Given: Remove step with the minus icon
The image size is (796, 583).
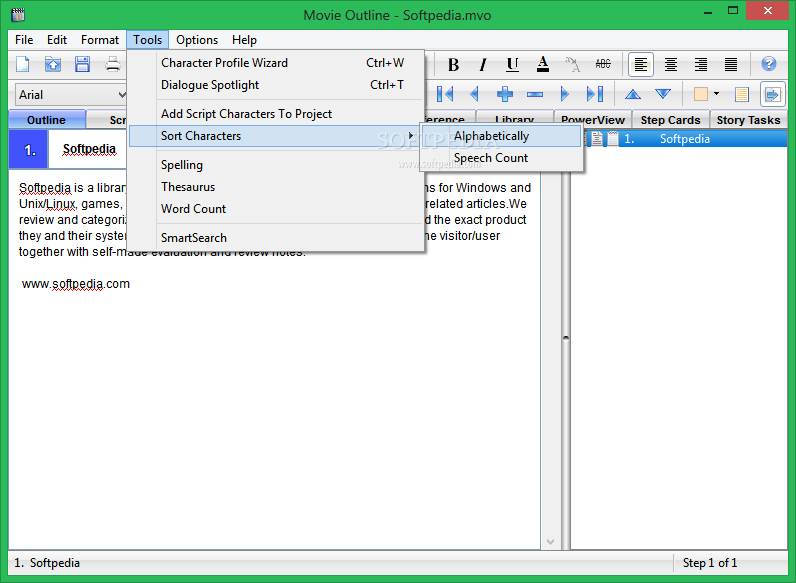Looking at the screenshot, I should pyautogui.click(x=535, y=94).
